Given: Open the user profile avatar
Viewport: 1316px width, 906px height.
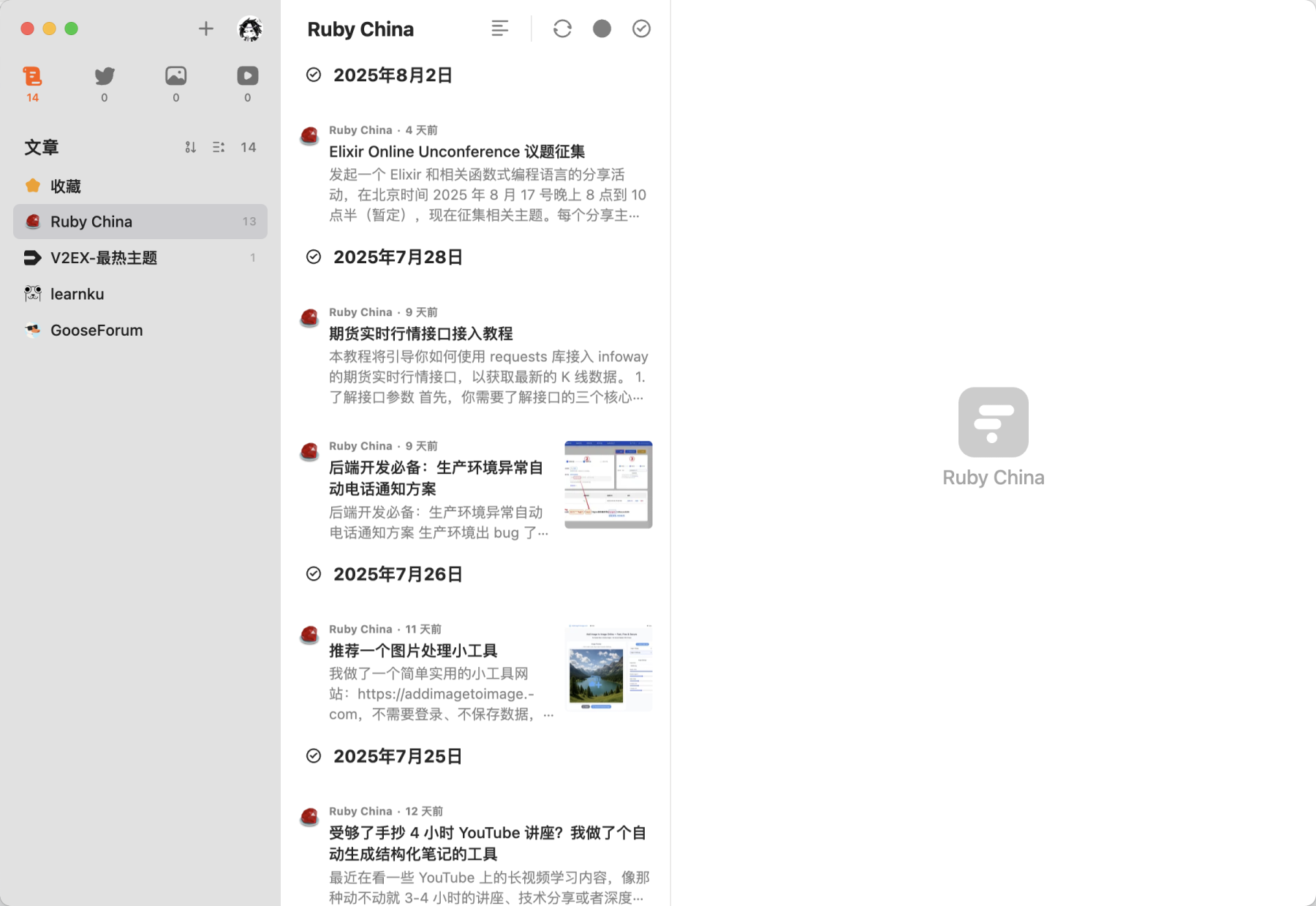Looking at the screenshot, I should pos(250,29).
